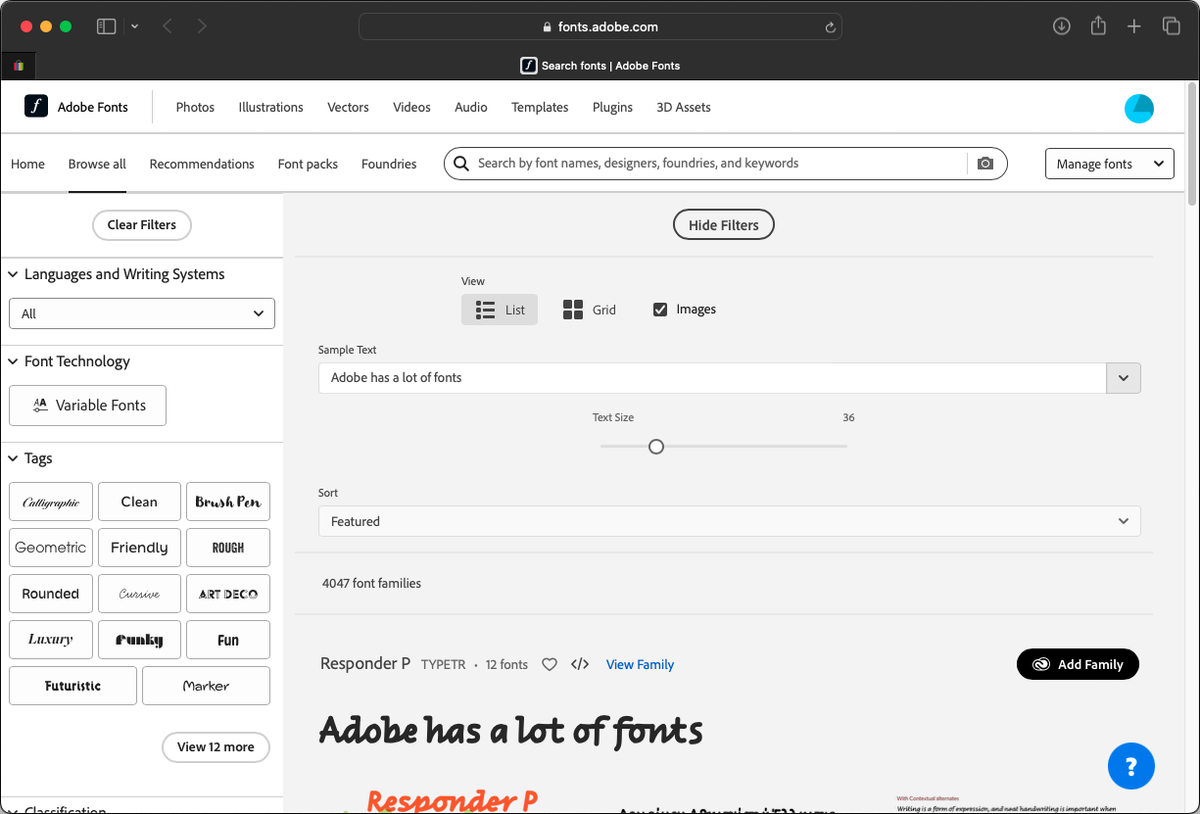Click the magnifying glass in search bar

coord(461,163)
